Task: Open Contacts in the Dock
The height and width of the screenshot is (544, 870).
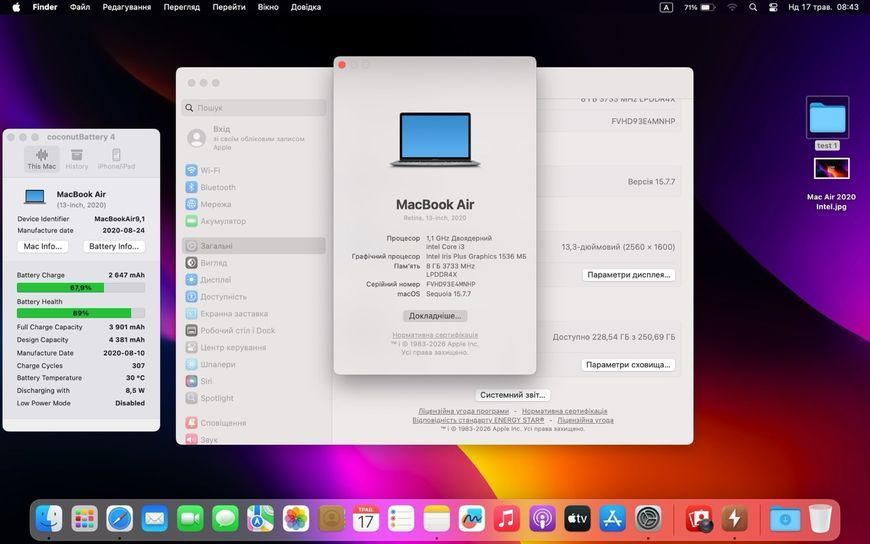Action: [331, 519]
